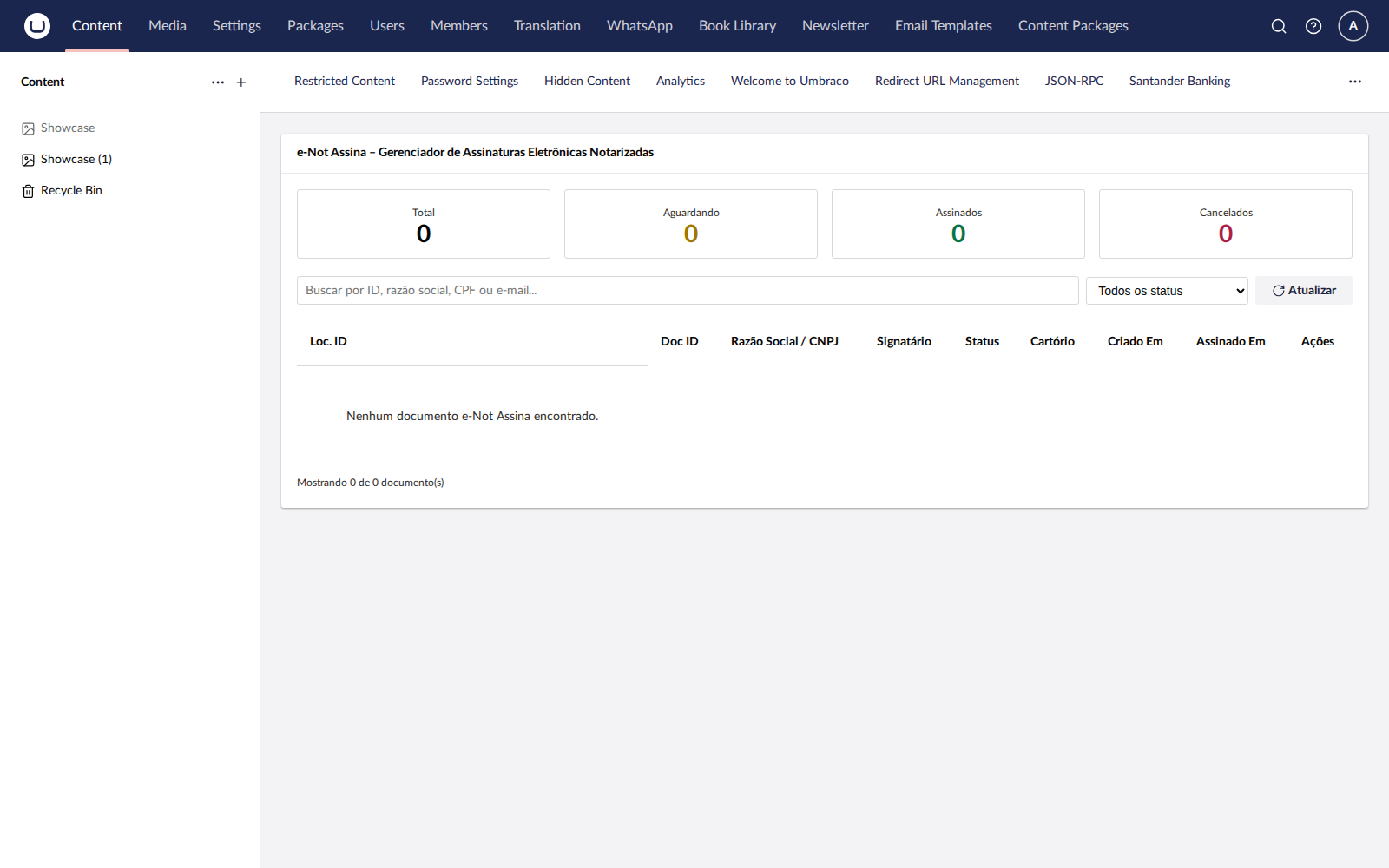Click the Criado Em column header

pos(1136,342)
